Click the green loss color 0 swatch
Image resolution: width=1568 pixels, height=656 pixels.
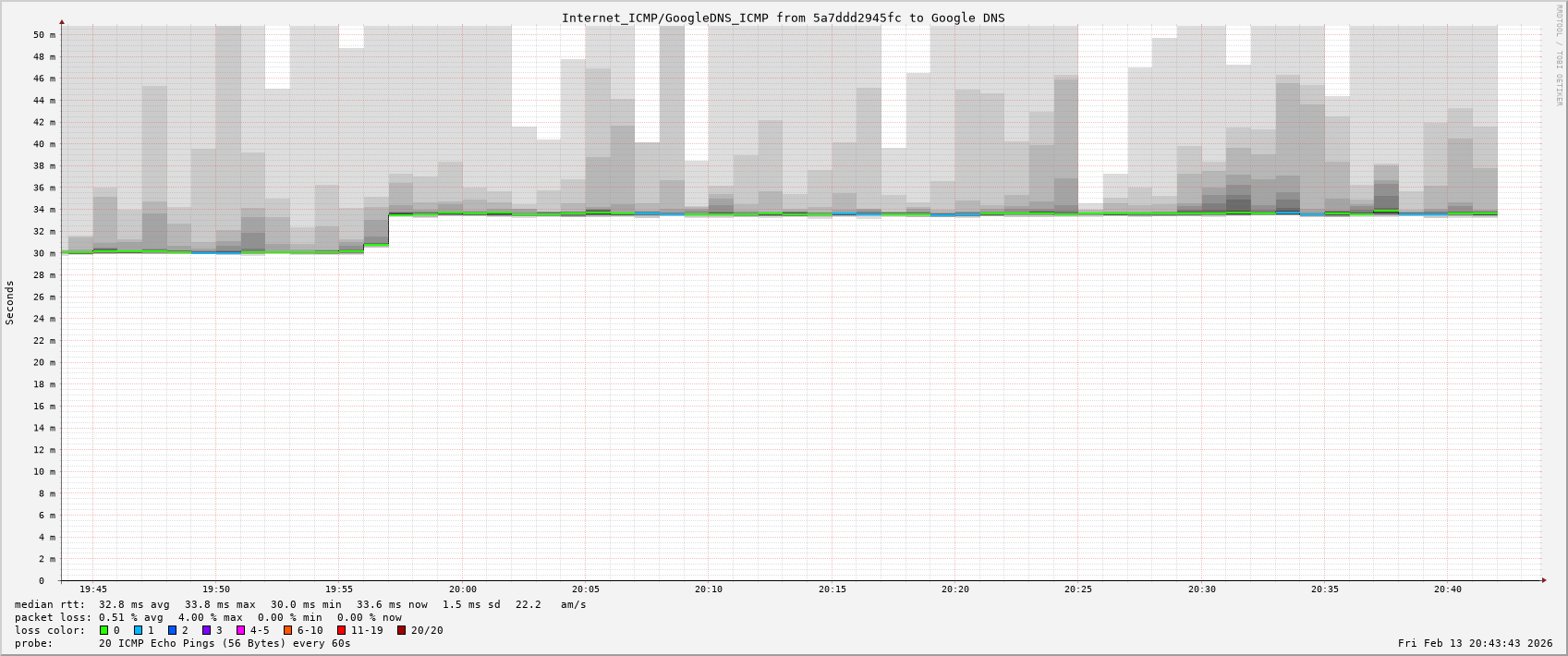104,630
